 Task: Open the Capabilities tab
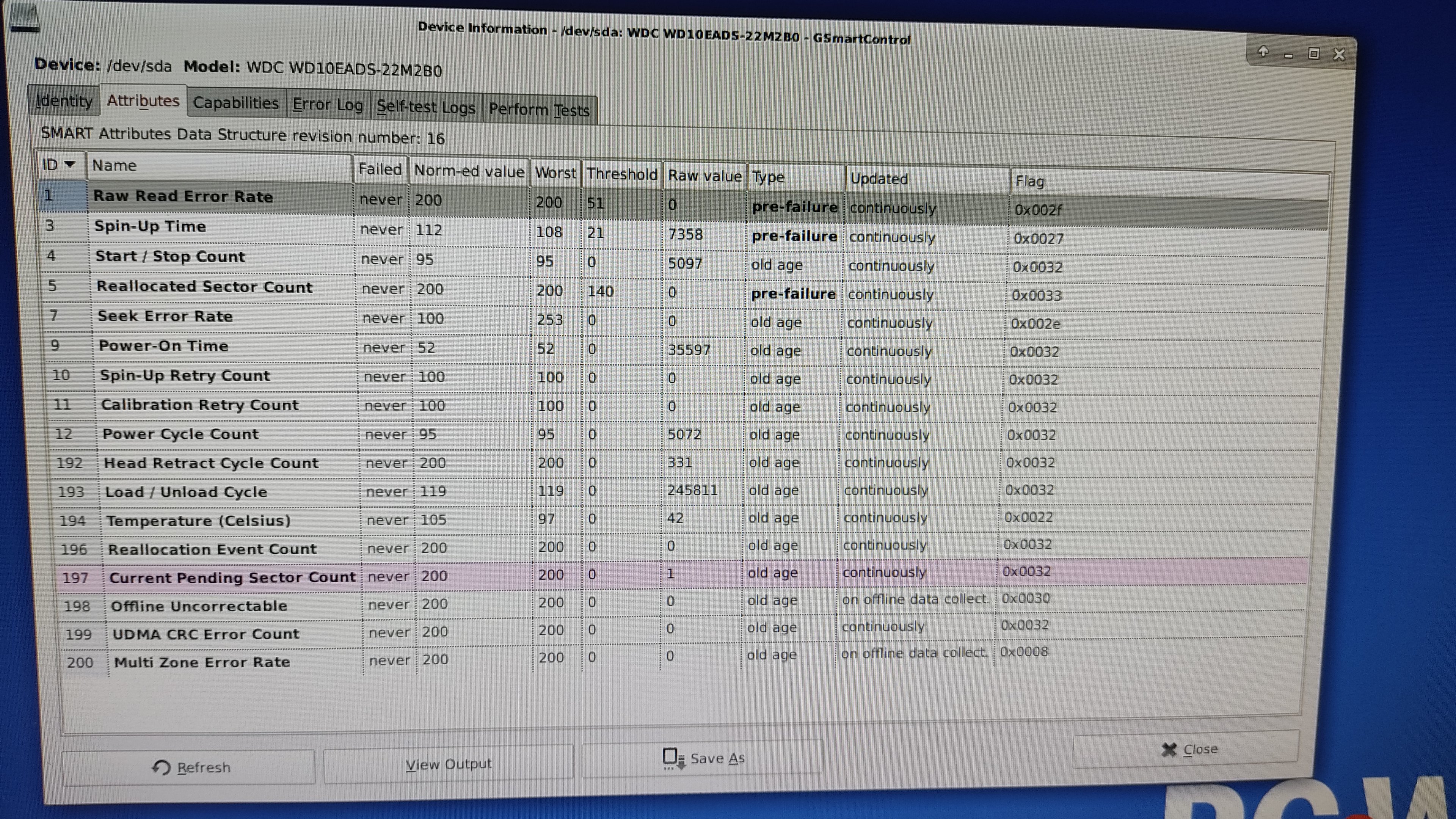[x=236, y=103]
